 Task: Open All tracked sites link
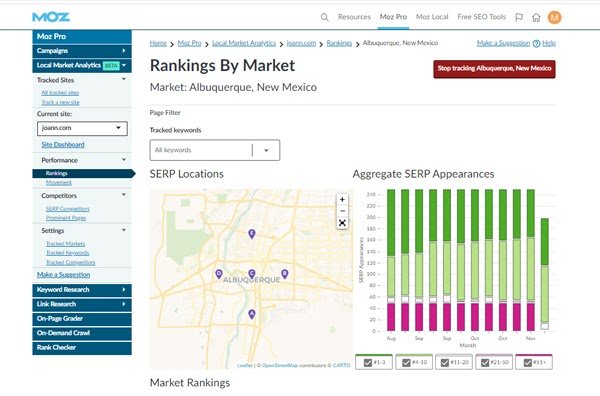tap(60, 93)
